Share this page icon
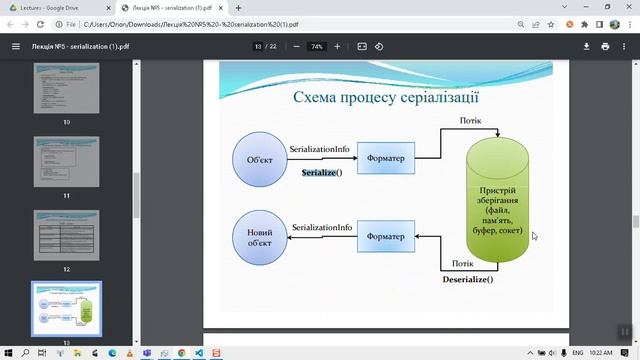 coord(536,24)
